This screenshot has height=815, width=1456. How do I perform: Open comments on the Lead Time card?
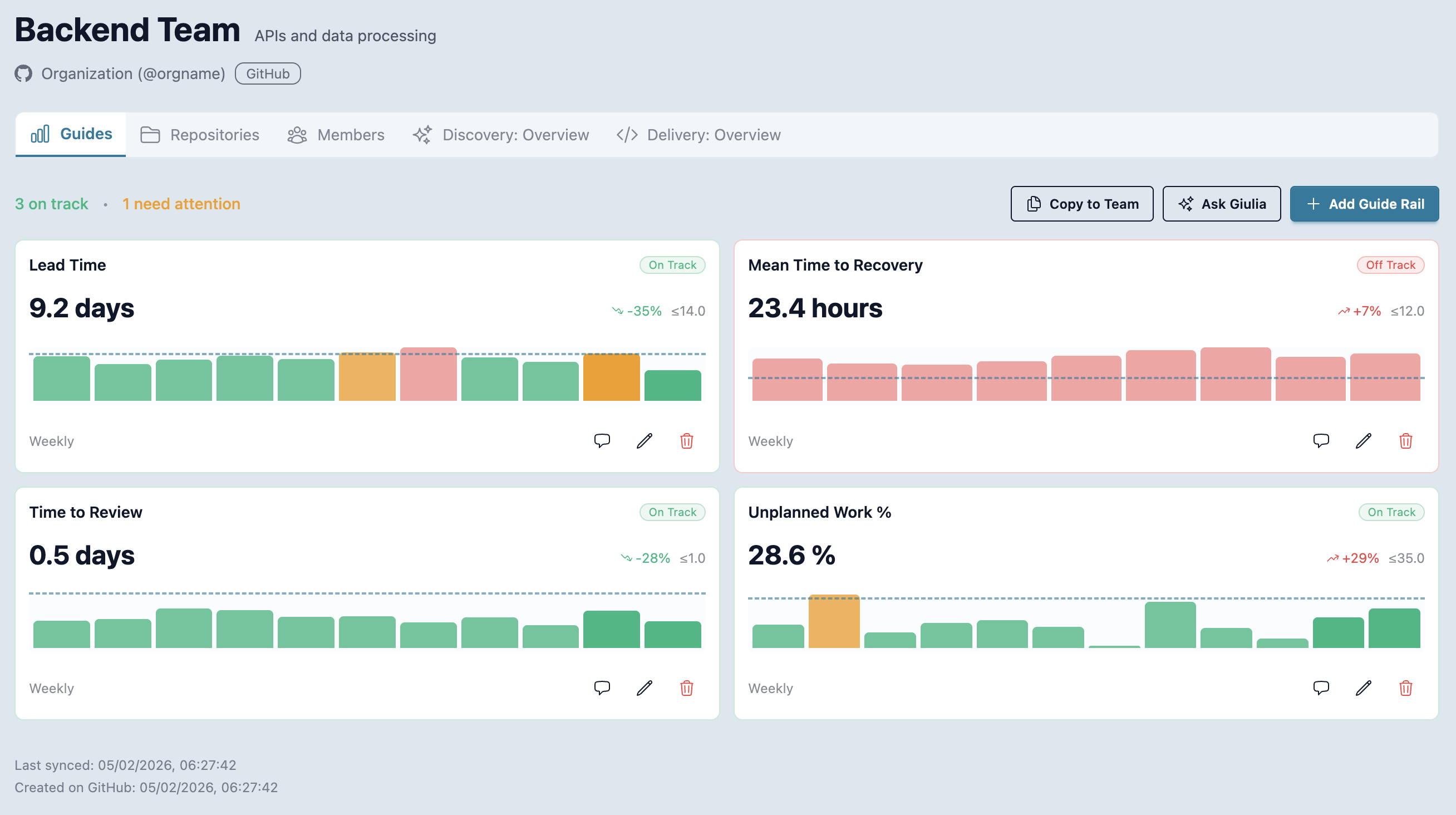pos(602,440)
